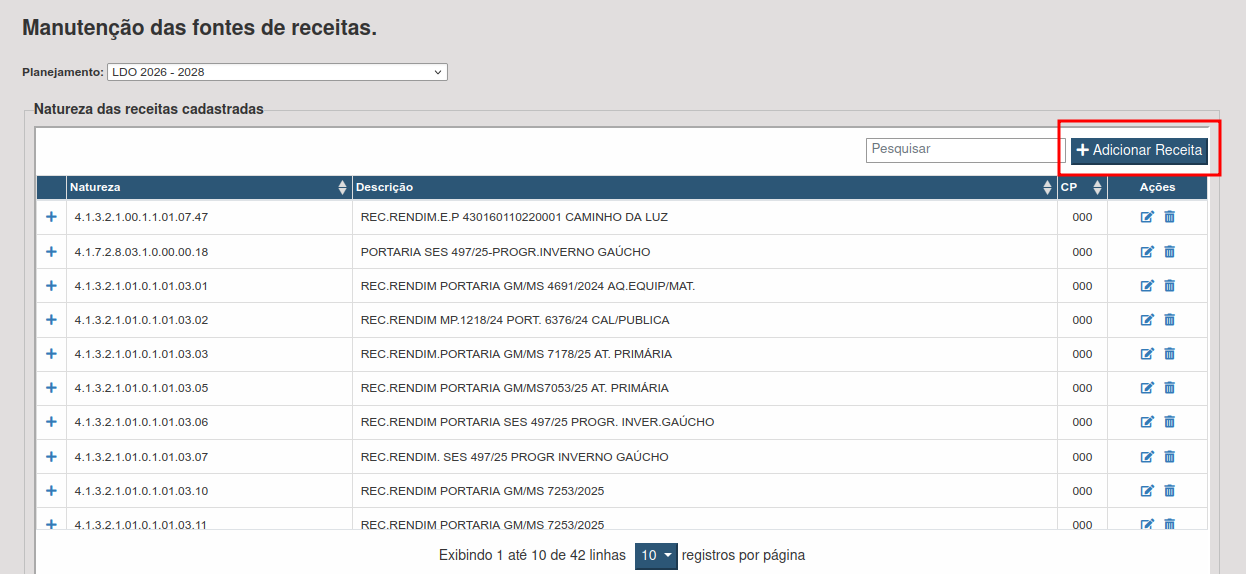1246x574 pixels.
Task: Delete the CAMINHO DA LUZ revenue row
Action: coord(1169,217)
